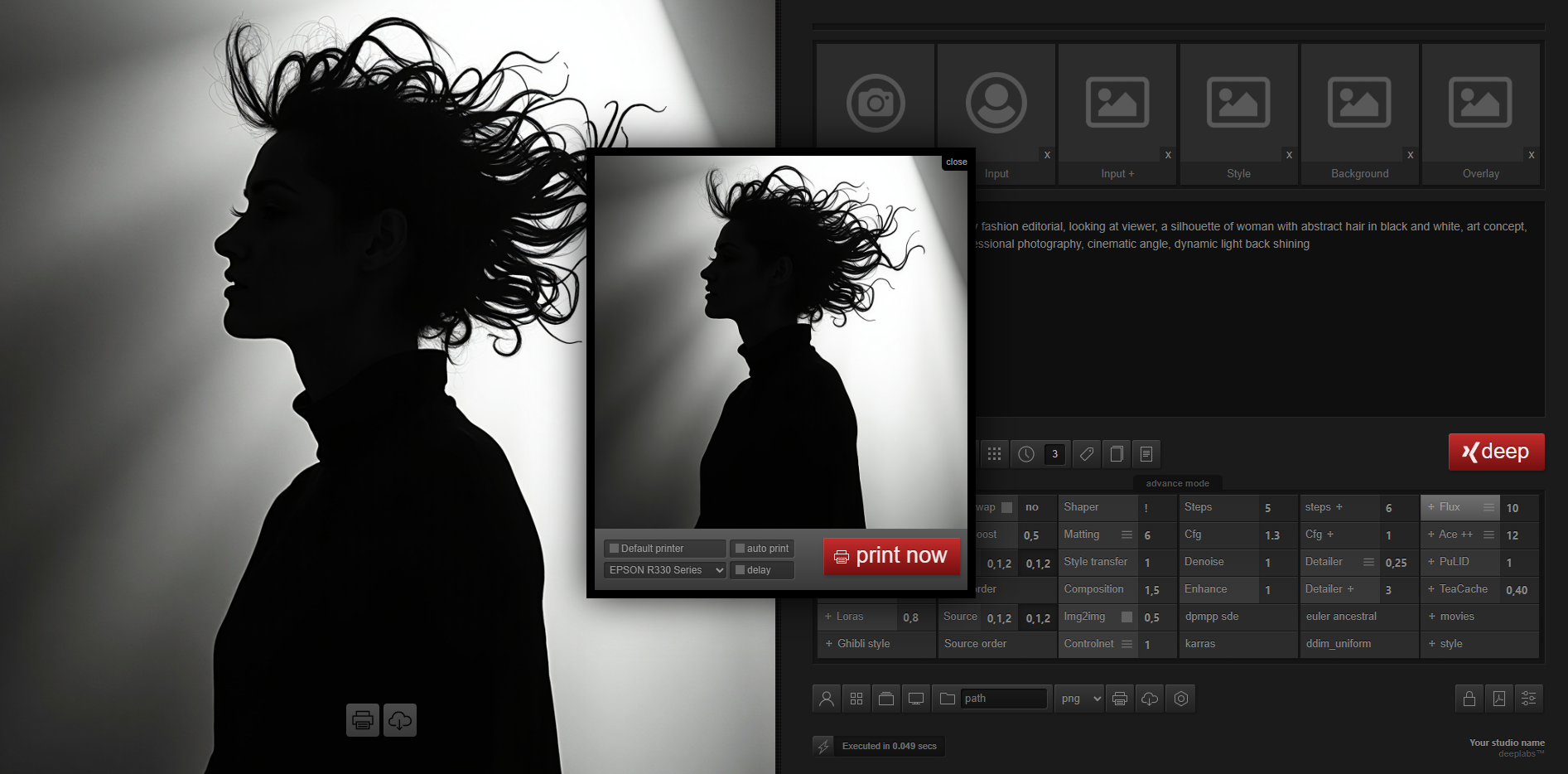Remove the Overlay image with its x
Screen dimensions: 1568x774
(x=1531, y=155)
